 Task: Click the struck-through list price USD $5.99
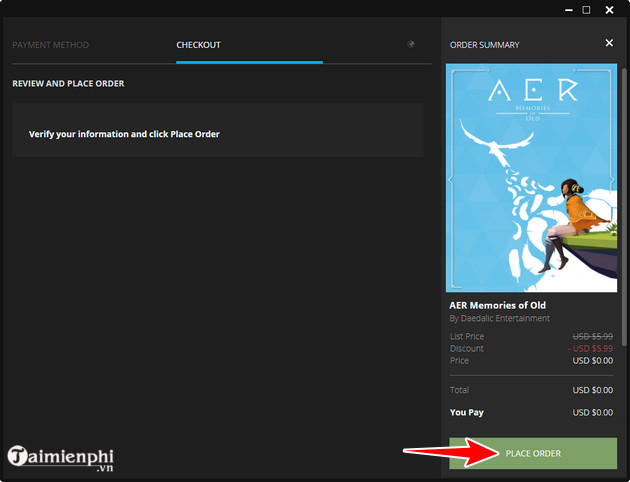[x=593, y=336]
